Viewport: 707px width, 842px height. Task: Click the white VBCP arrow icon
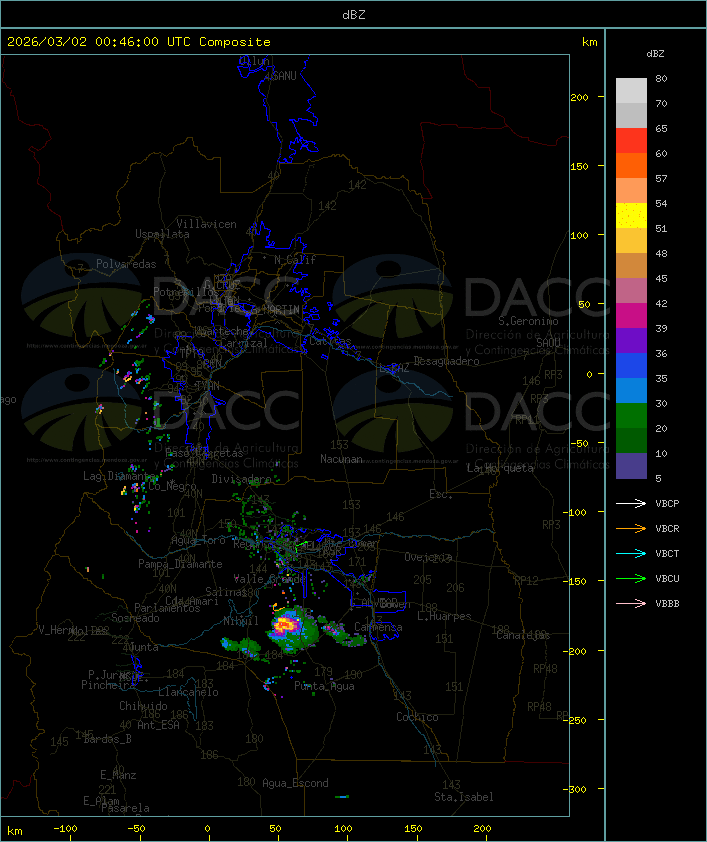tap(631, 503)
